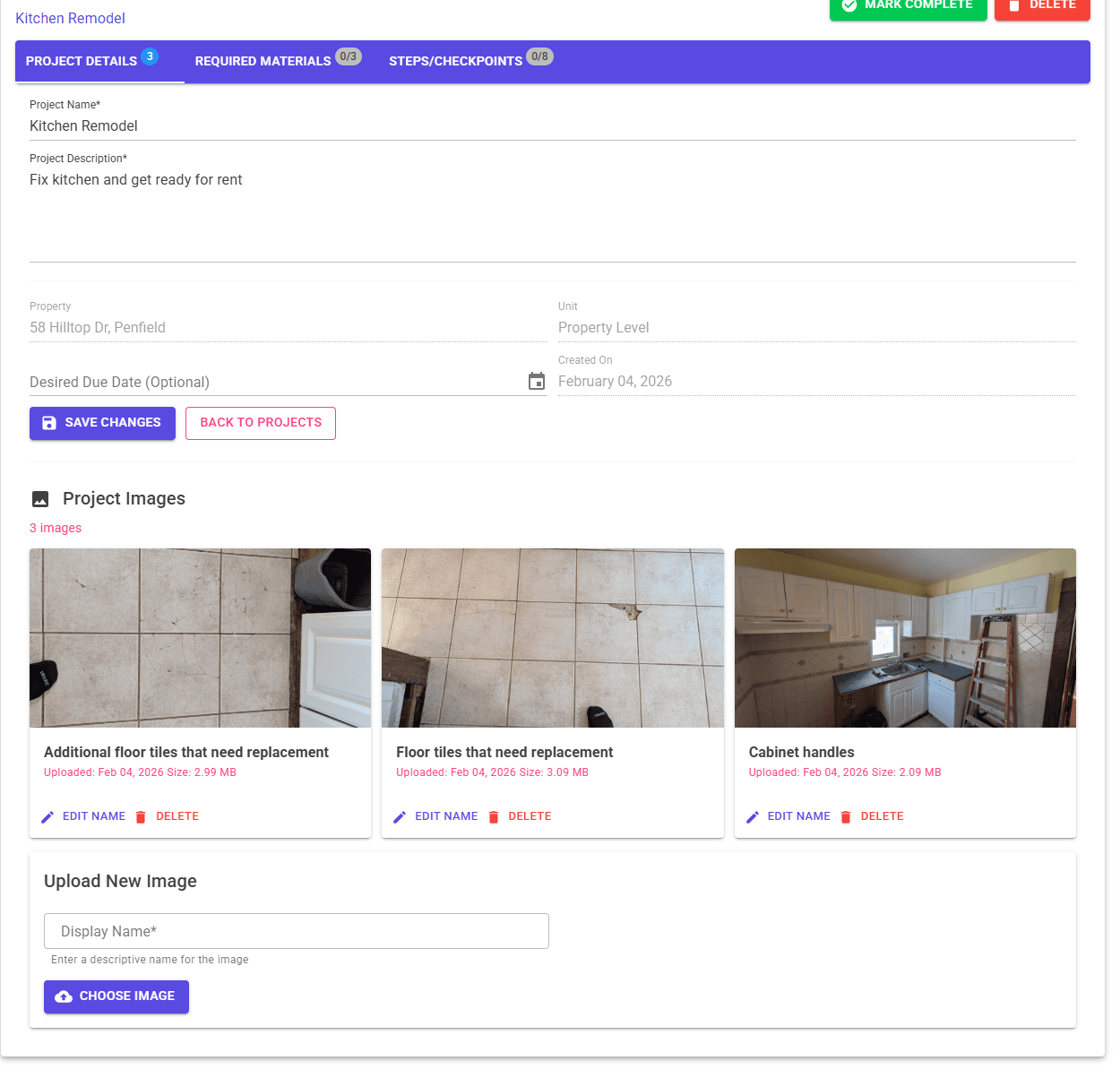Click Back to Projects
This screenshot has width=1120, height=1078.
pyautogui.click(x=260, y=423)
